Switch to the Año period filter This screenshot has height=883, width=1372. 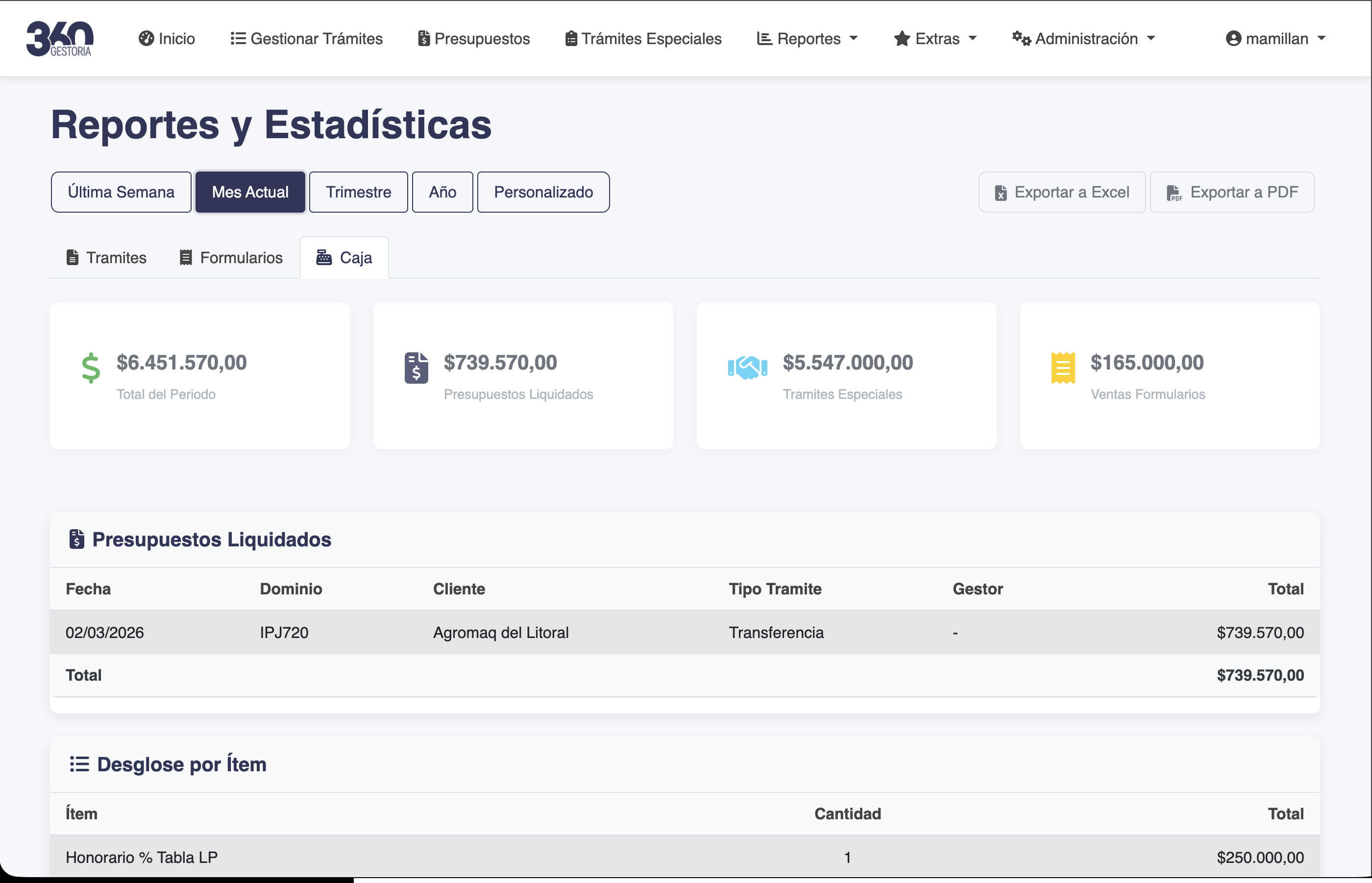442,192
